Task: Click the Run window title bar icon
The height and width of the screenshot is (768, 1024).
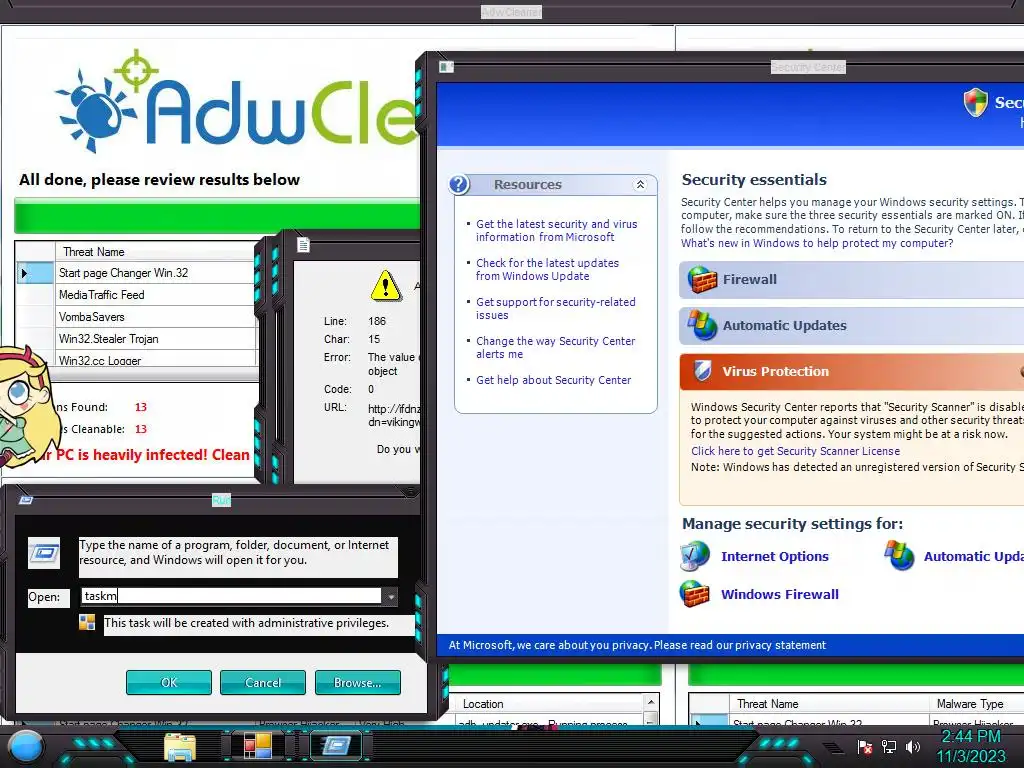Action: 25,500
